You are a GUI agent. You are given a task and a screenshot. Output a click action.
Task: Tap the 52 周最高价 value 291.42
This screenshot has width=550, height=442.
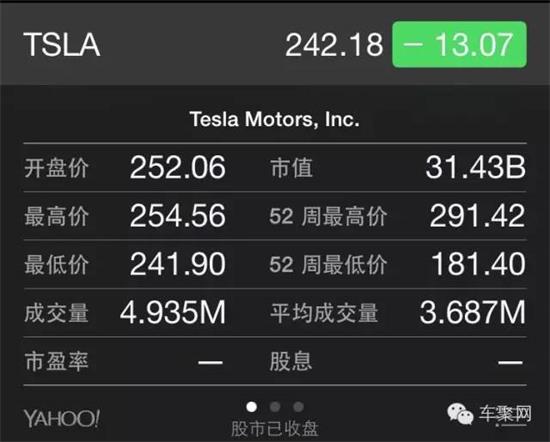click(x=477, y=216)
